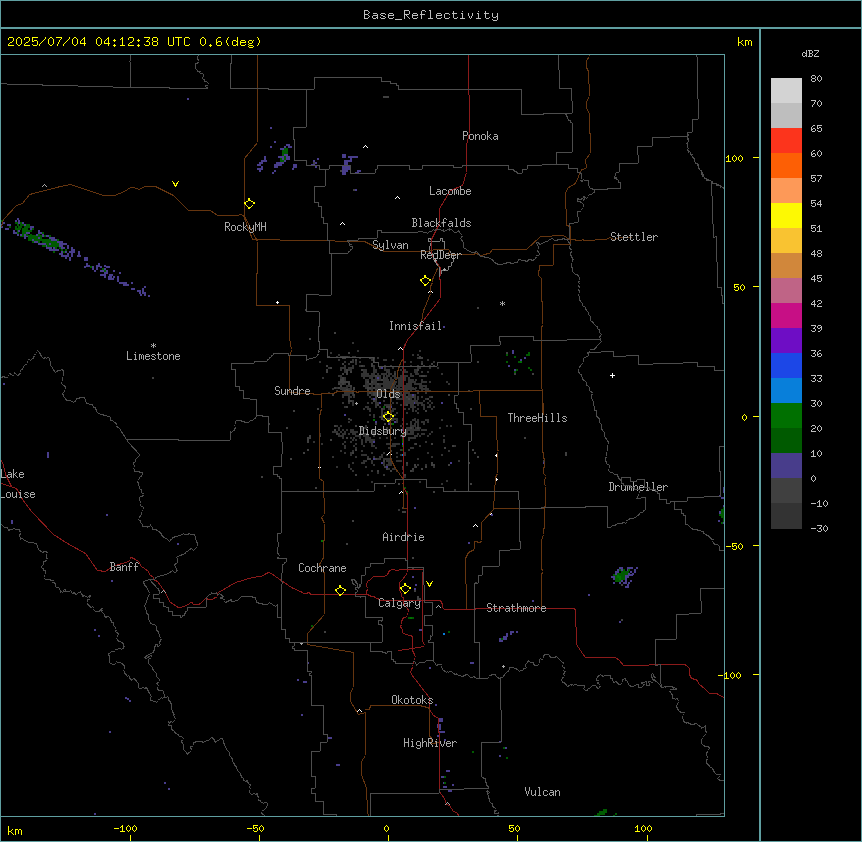
Task: Click the Drumheller label
Action: tap(638, 487)
